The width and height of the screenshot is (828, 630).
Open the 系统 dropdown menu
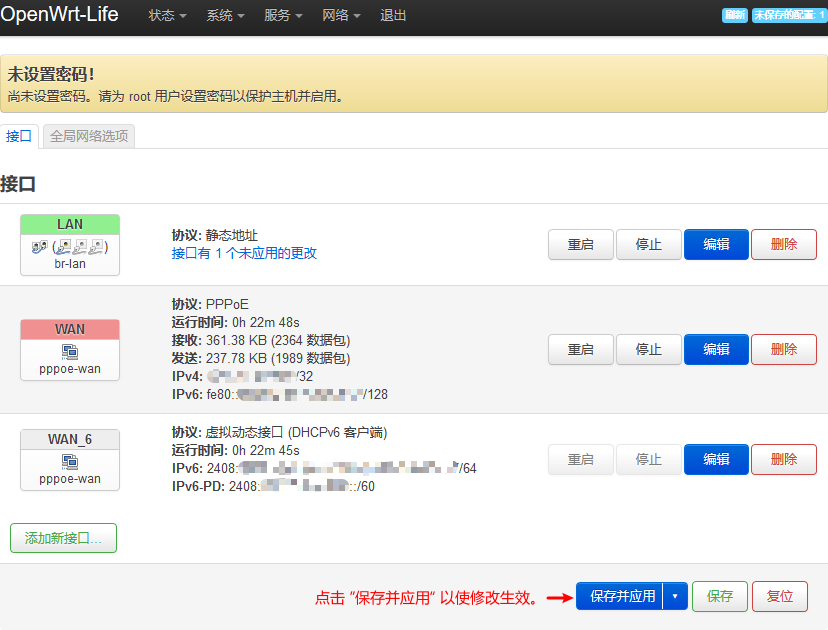point(225,16)
